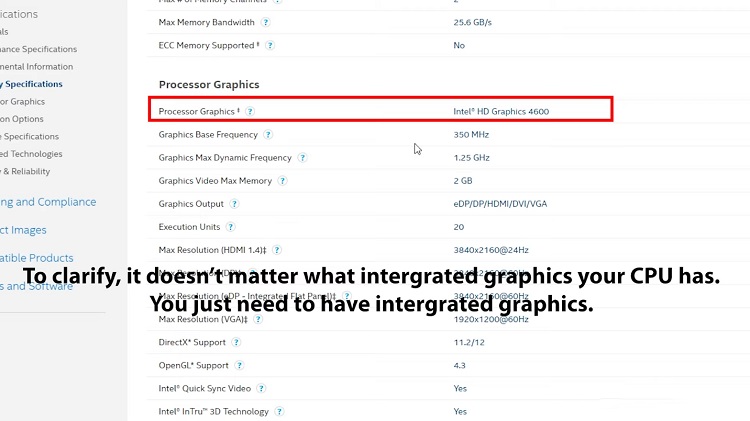Select Memory Specifications in sidebar
The height and width of the screenshot is (421, 750).
point(32,84)
